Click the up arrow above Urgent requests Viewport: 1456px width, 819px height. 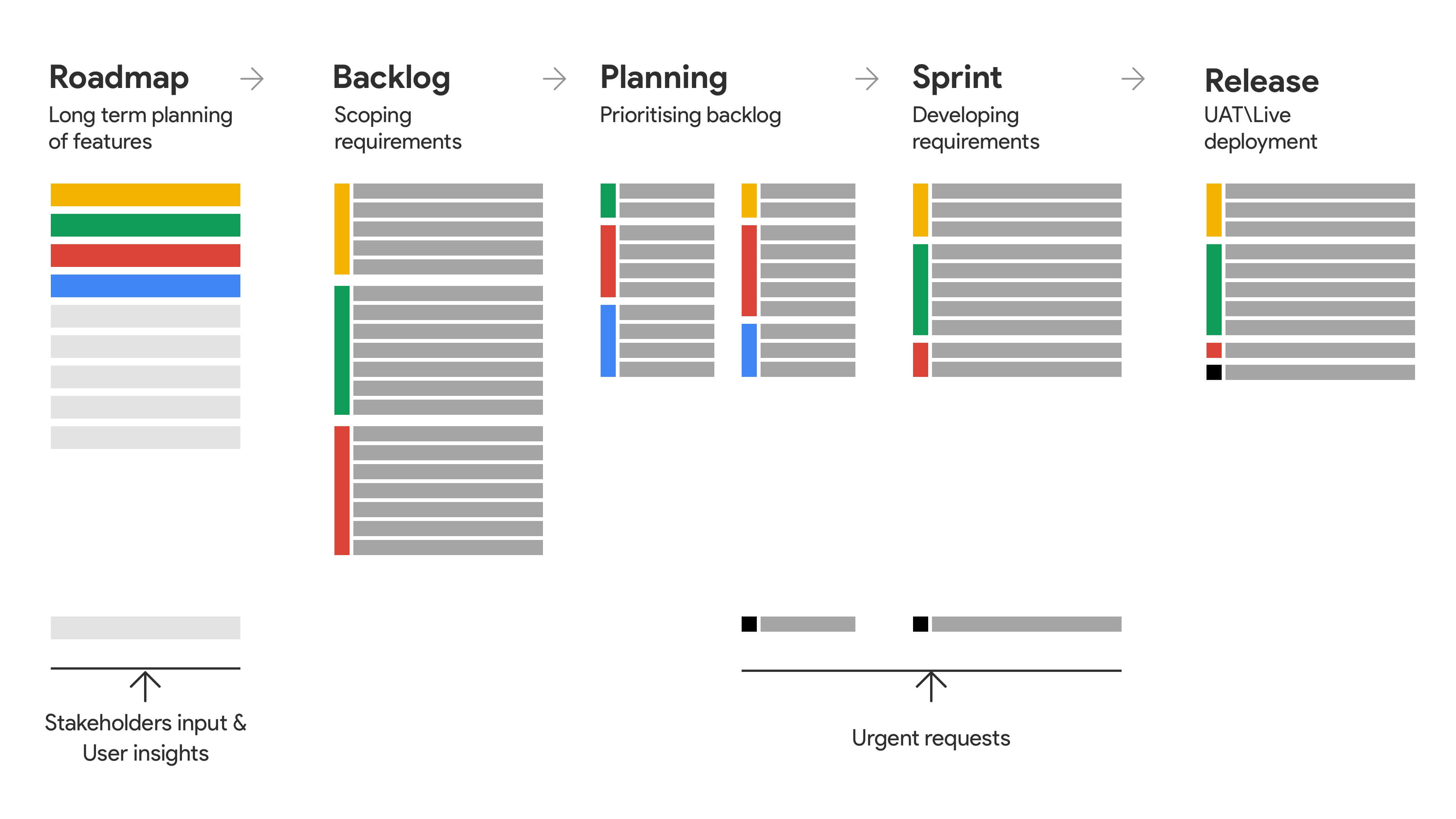click(931, 686)
